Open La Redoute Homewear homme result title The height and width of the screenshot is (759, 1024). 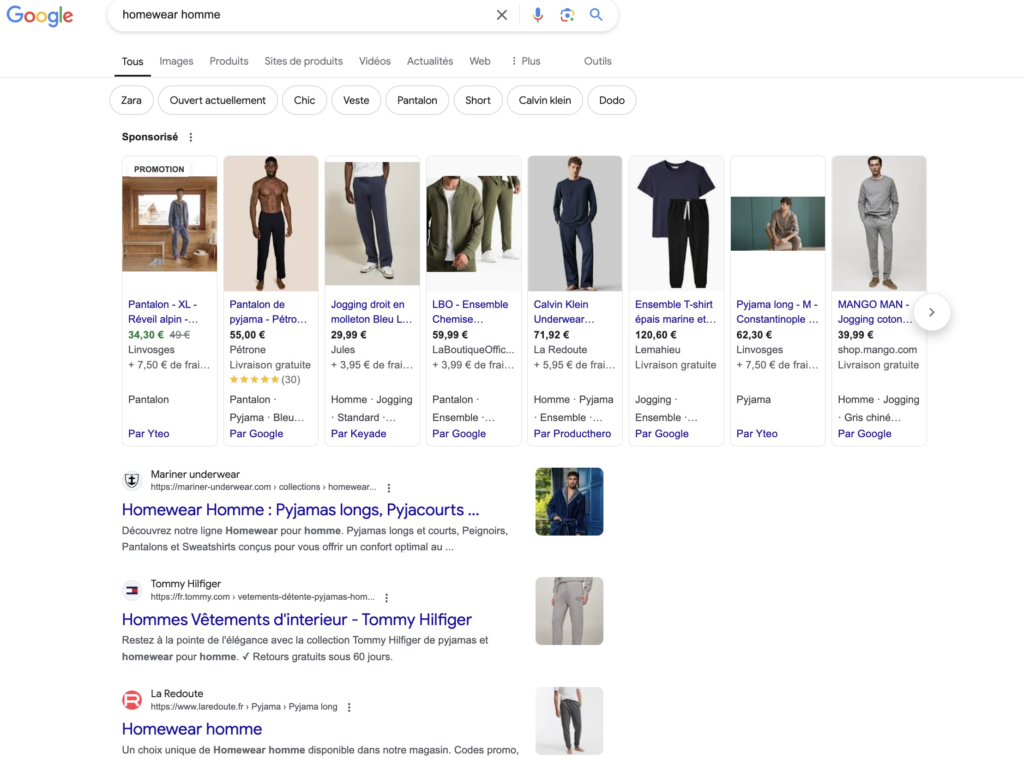click(x=192, y=729)
